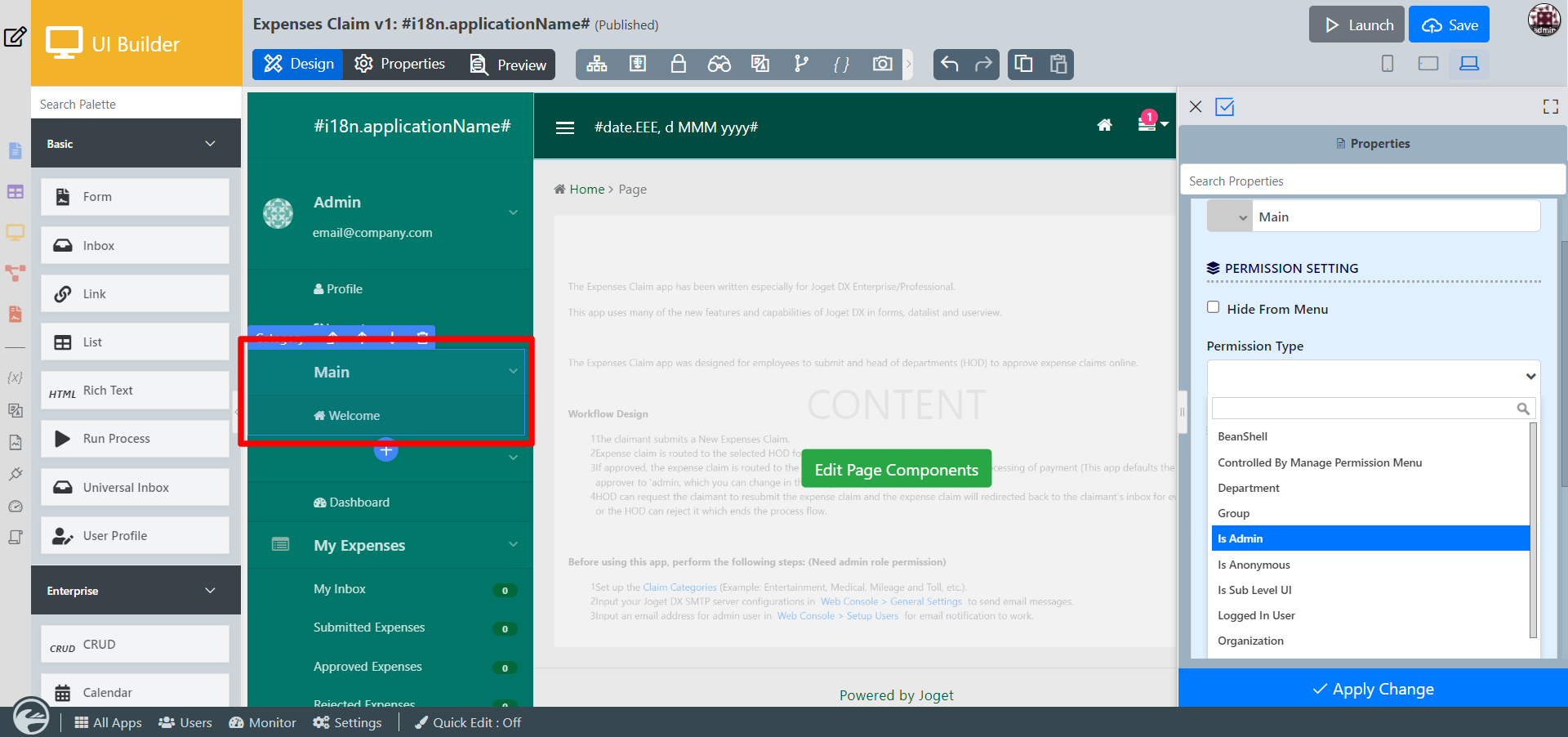Click the home icon in header
The height and width of the screenshot is (737, 1568).
tap(1104, 125)
